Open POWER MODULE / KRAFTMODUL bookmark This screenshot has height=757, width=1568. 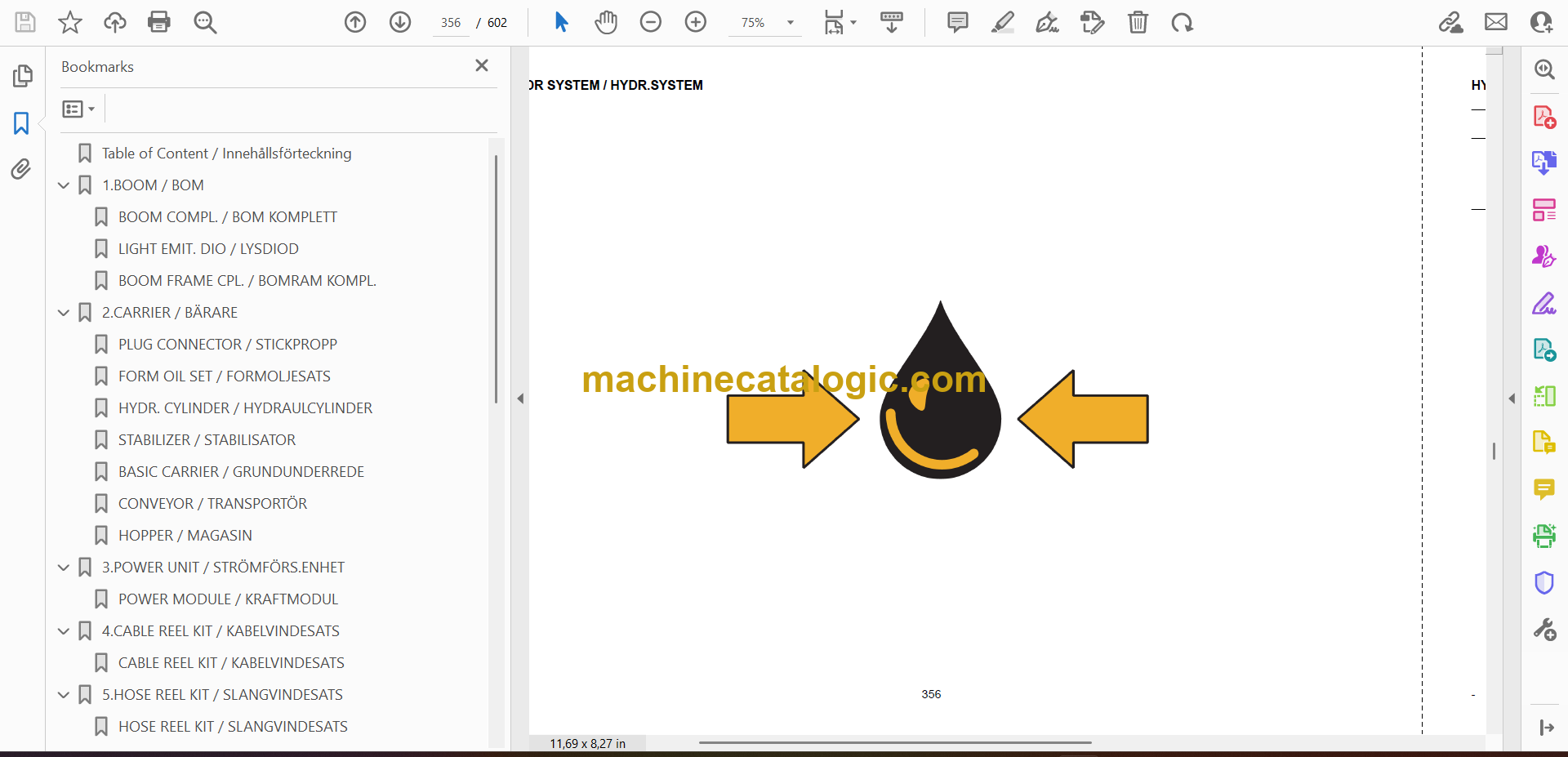pos(228,599)
